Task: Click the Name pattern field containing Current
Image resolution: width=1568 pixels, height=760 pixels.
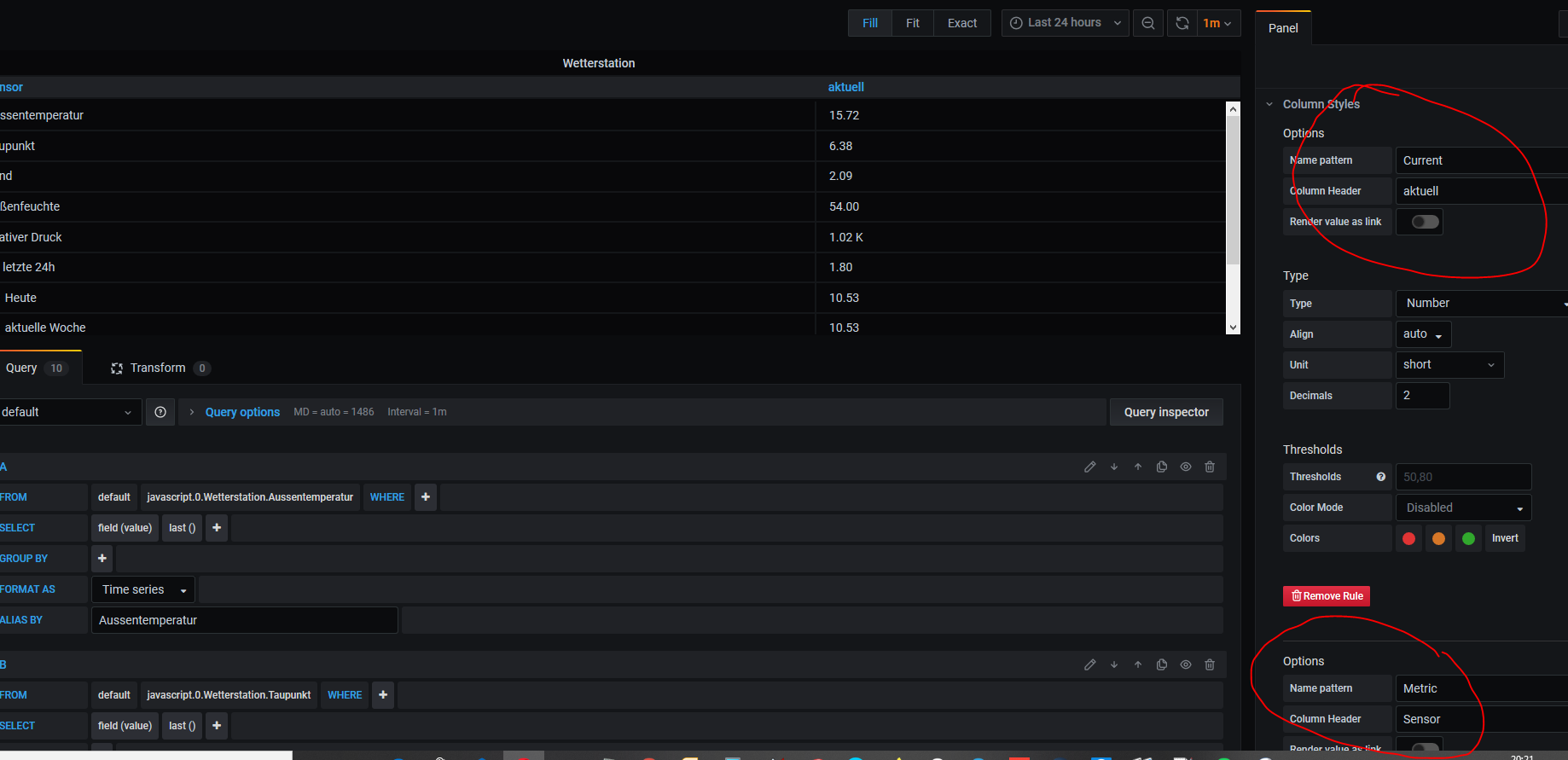Action: coord(1482,160)
